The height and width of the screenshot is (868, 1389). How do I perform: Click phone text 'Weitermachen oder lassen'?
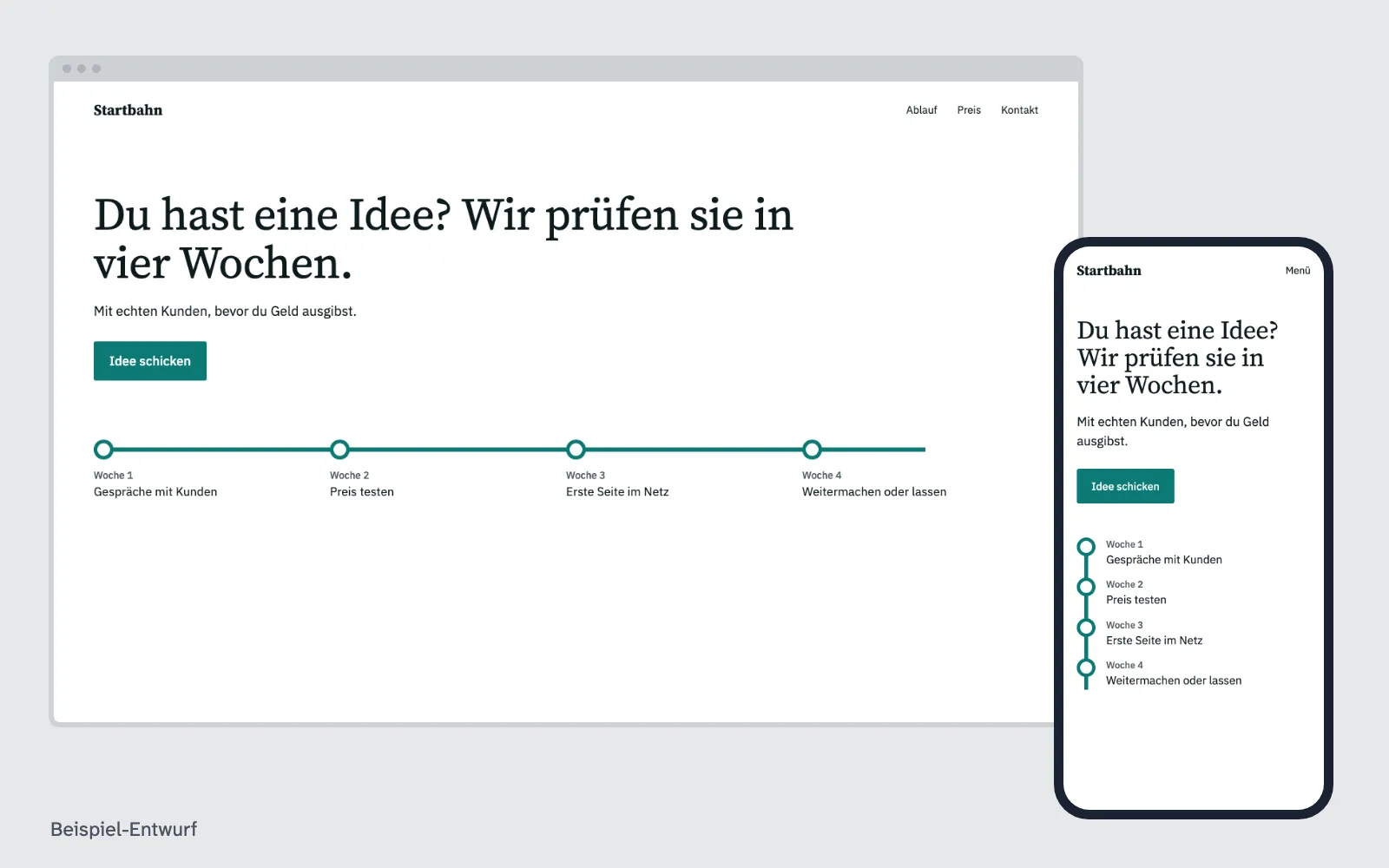tap(1174, 681)
